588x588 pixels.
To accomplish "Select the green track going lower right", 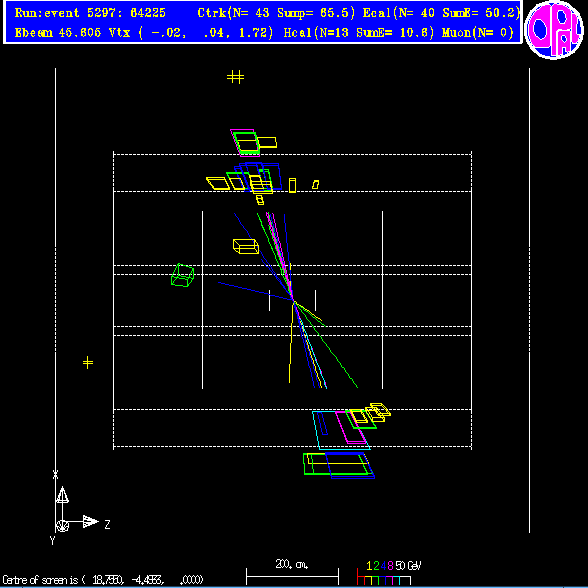I will (327, 345).
